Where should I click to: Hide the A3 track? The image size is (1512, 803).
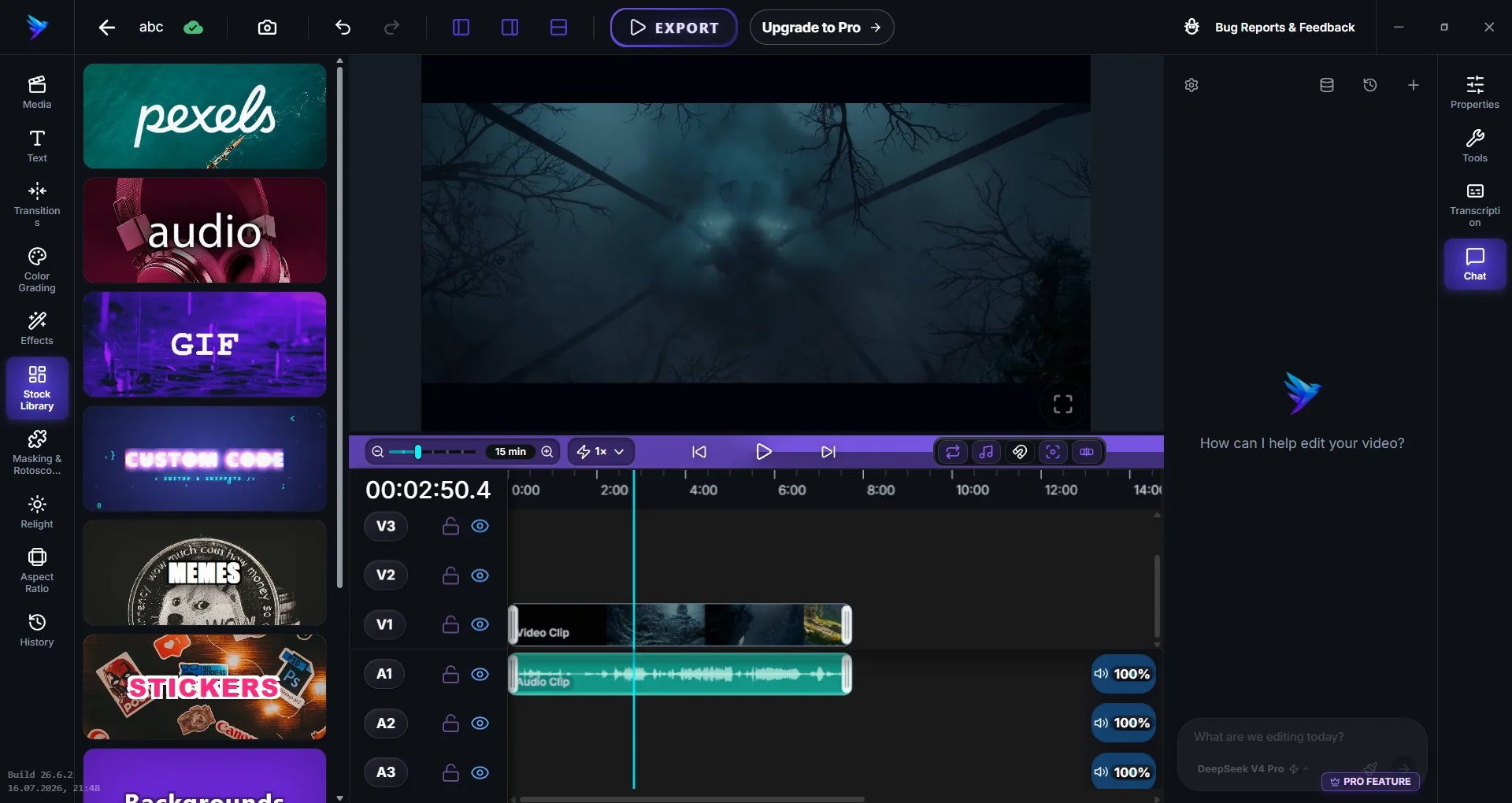point(480,772)
